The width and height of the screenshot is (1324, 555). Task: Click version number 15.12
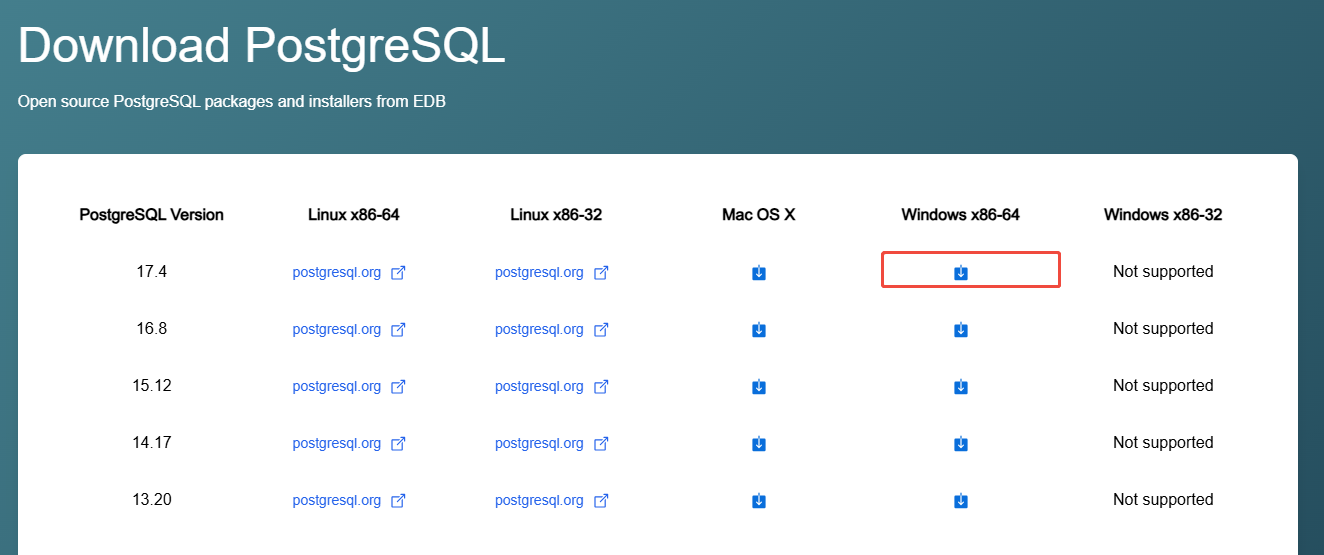151,385
